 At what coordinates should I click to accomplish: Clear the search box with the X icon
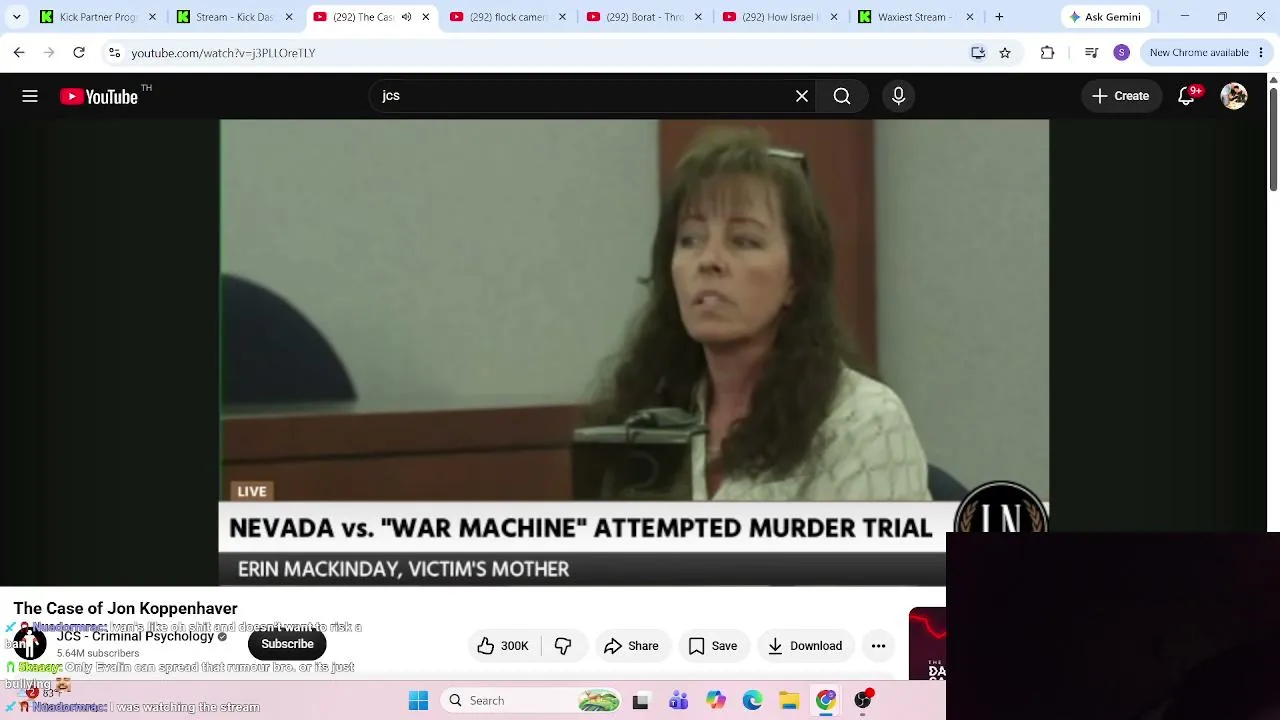coord(802,96)
